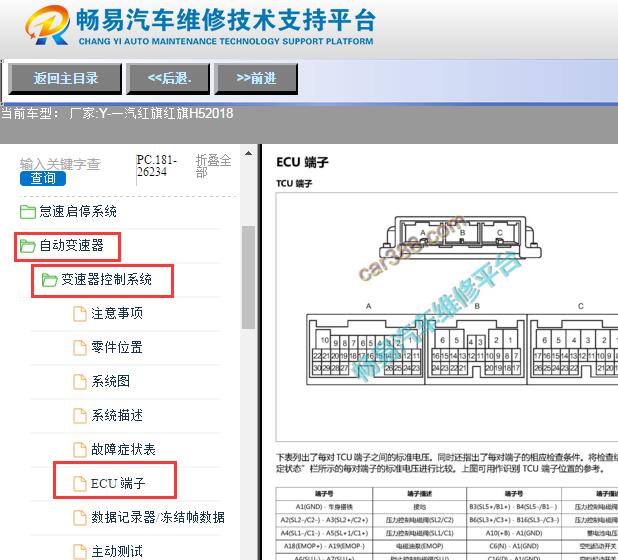Return to main directory with 返回主目录 button
The image size is (618, 560).
pos(65,78)
